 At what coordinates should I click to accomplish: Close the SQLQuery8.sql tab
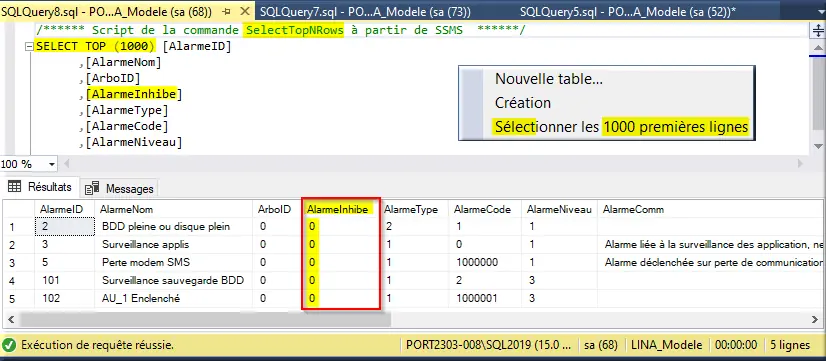(x=245, y=11)
